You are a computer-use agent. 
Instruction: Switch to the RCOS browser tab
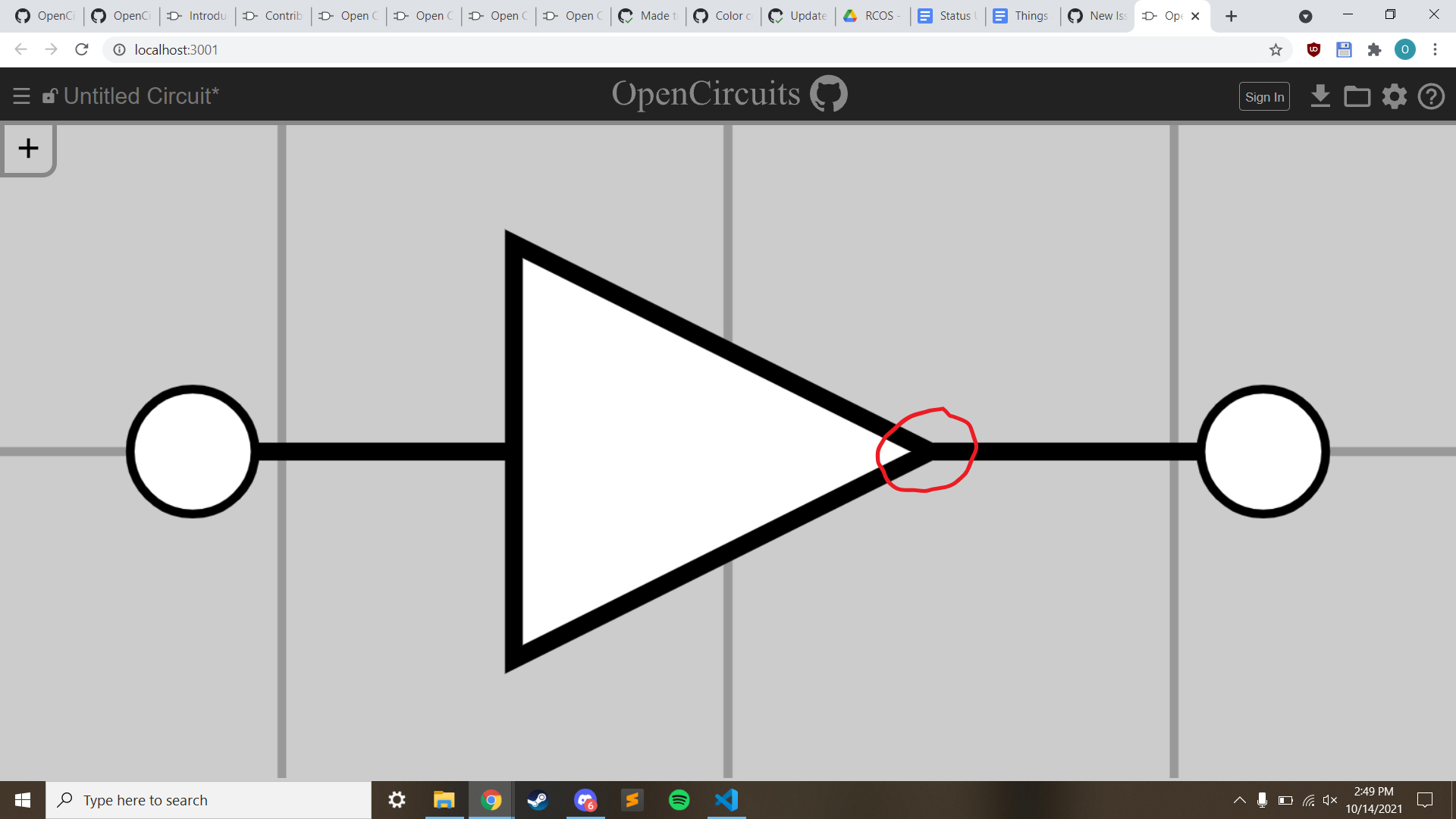point(871,15)
